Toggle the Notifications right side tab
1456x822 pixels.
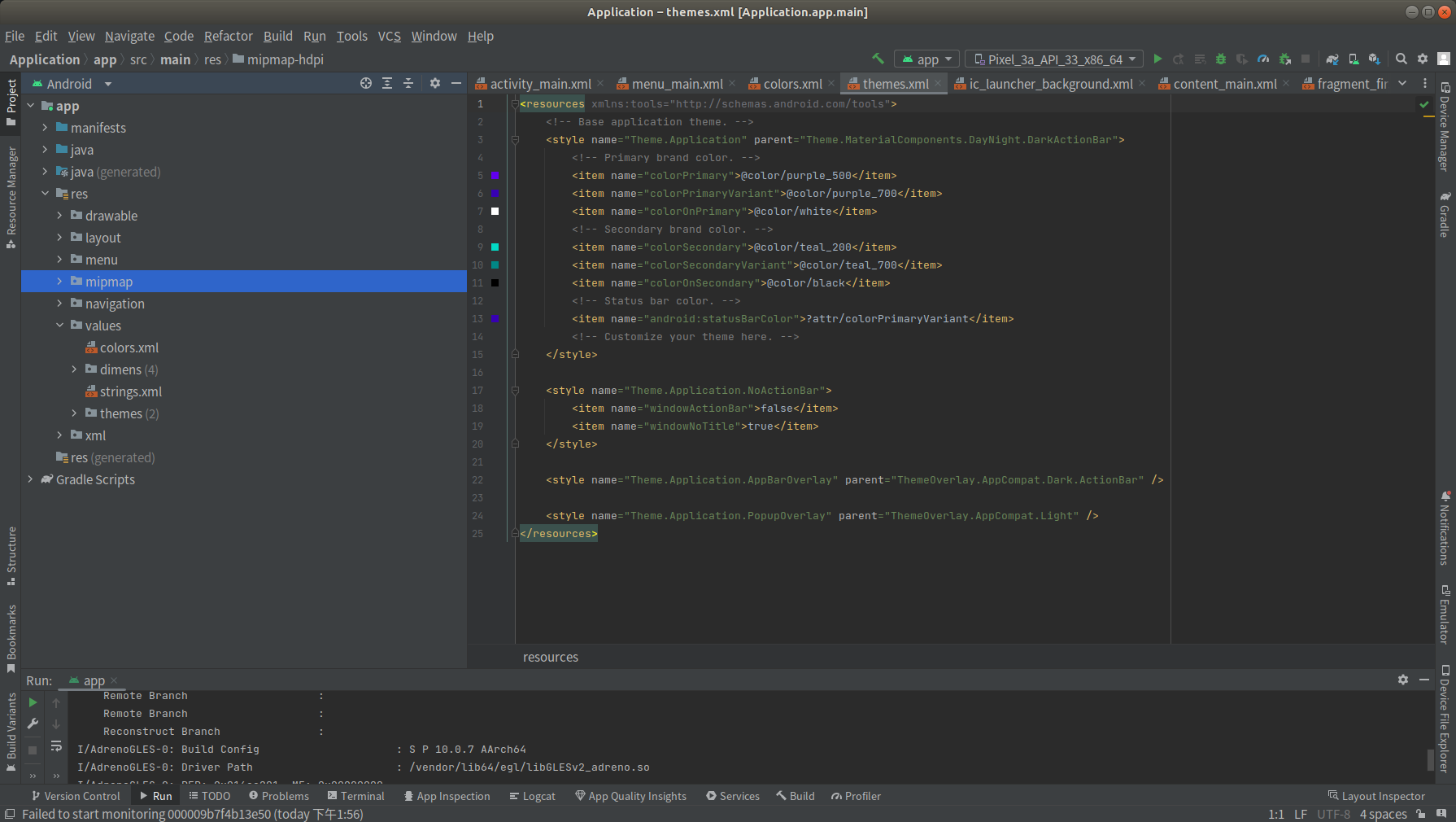[x=1445, y=528]
